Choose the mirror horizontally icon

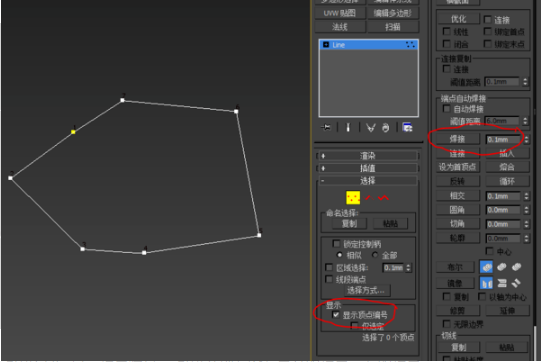click(486, 284)
